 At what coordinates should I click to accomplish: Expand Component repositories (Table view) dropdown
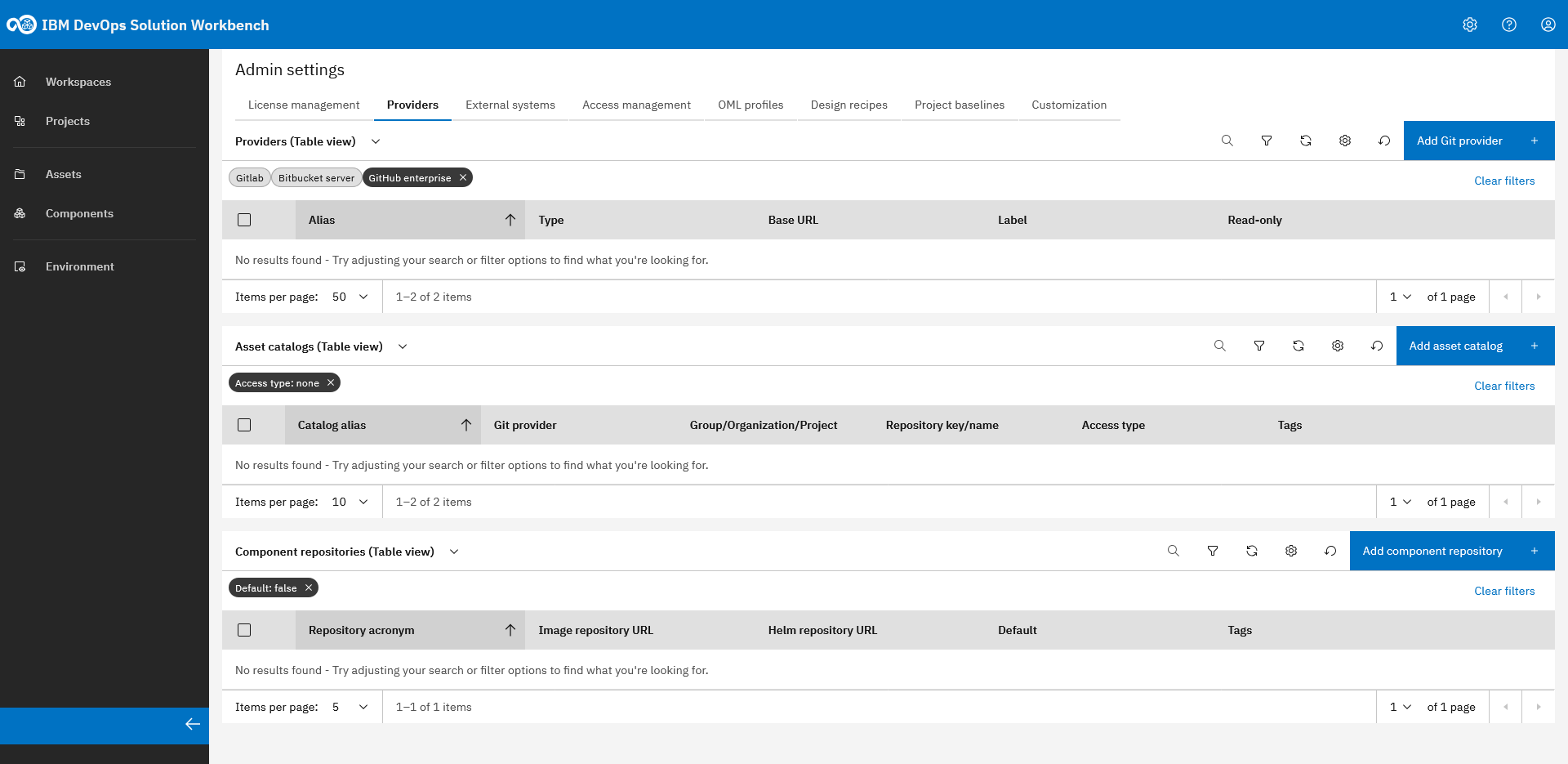(454, 552)
